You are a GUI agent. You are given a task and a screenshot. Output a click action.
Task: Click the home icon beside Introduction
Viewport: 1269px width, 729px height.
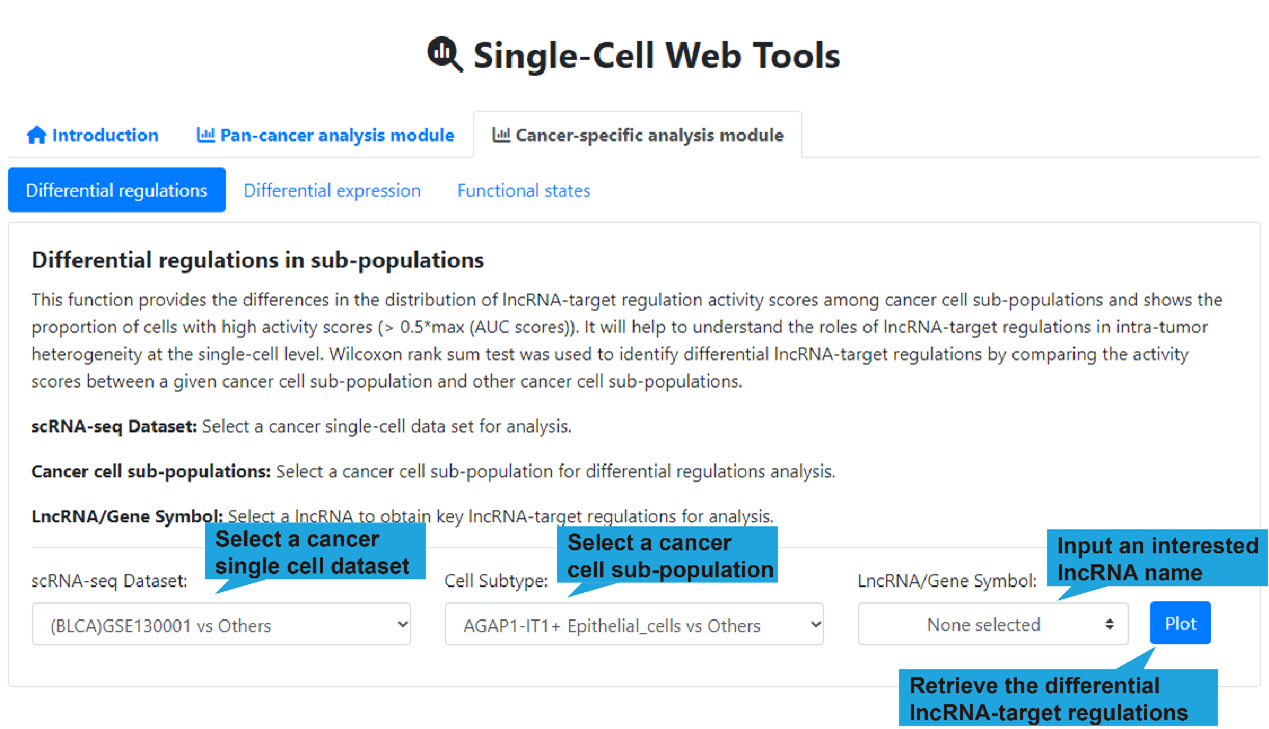(x=37, y=135)
